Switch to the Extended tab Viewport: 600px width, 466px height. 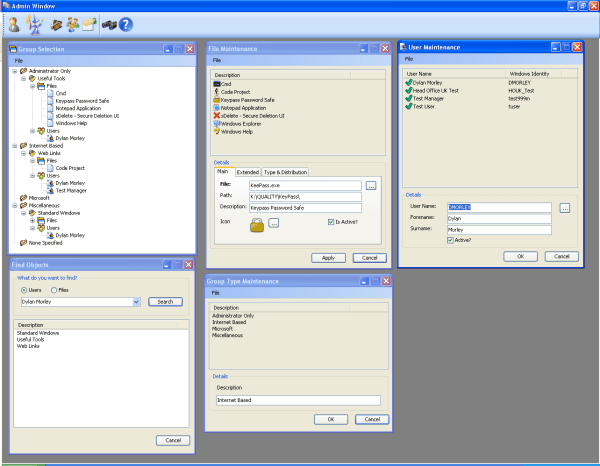(x=247, y=172)
